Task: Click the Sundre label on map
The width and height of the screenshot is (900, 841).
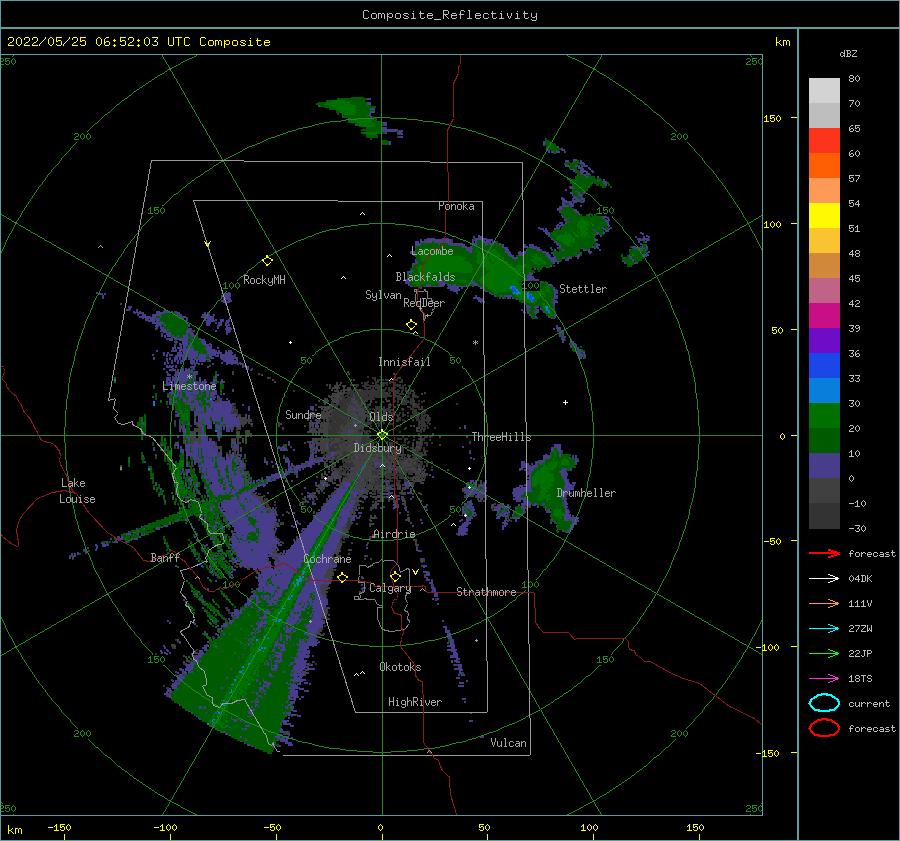Action: tap(303, 415)
